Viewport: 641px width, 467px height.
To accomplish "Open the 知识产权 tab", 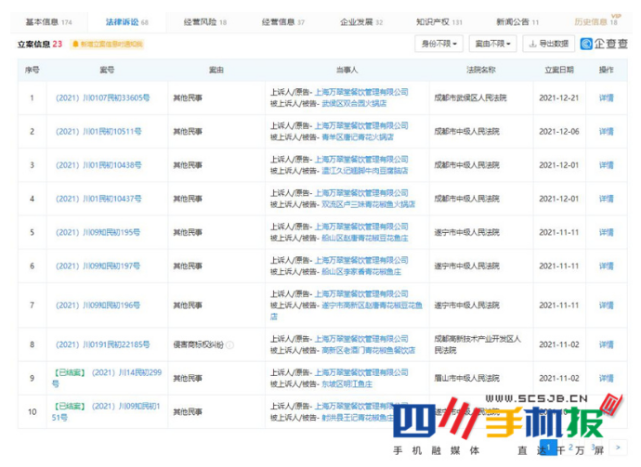I will [439, 22].
